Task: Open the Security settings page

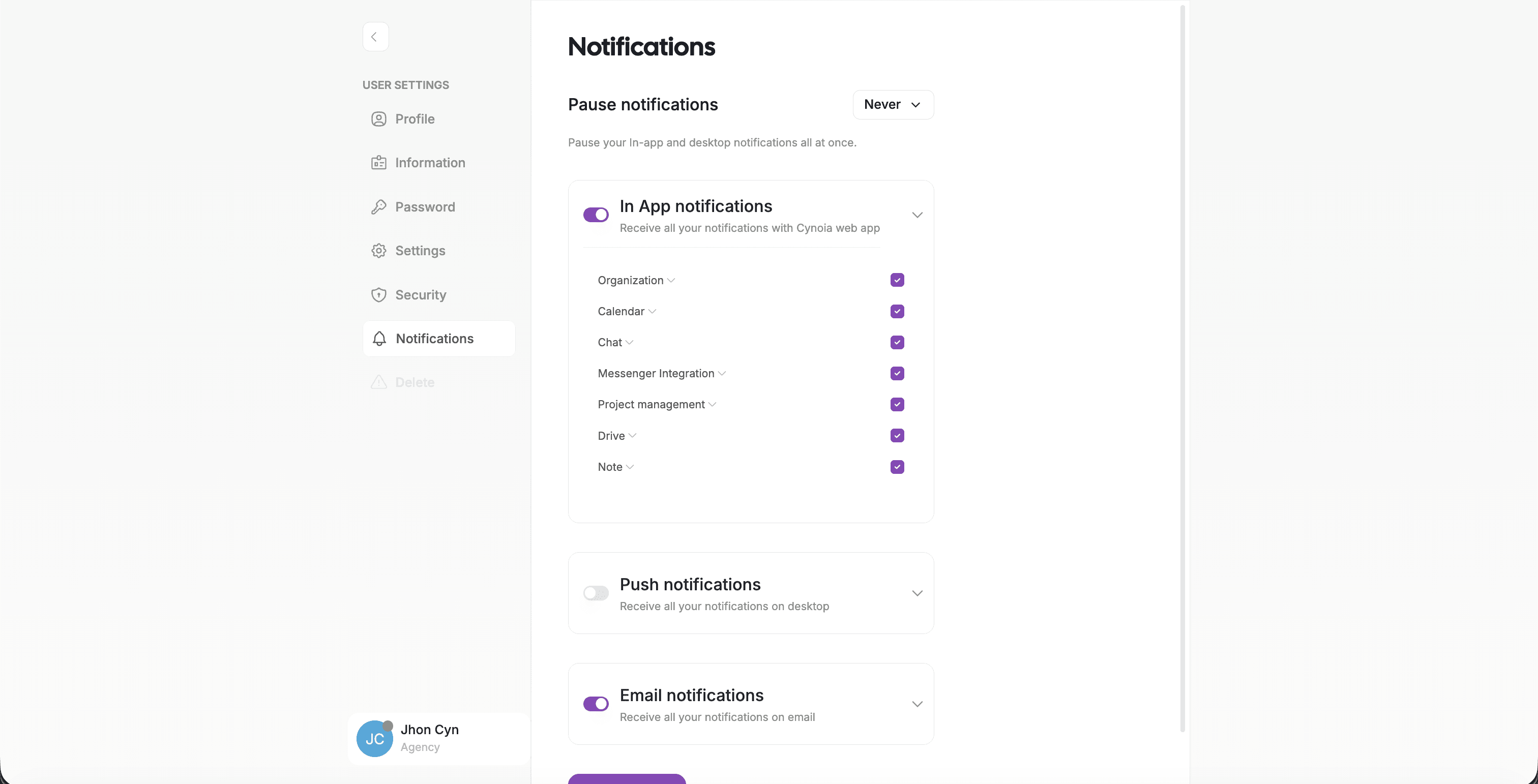Action: [x=420, y=295]
